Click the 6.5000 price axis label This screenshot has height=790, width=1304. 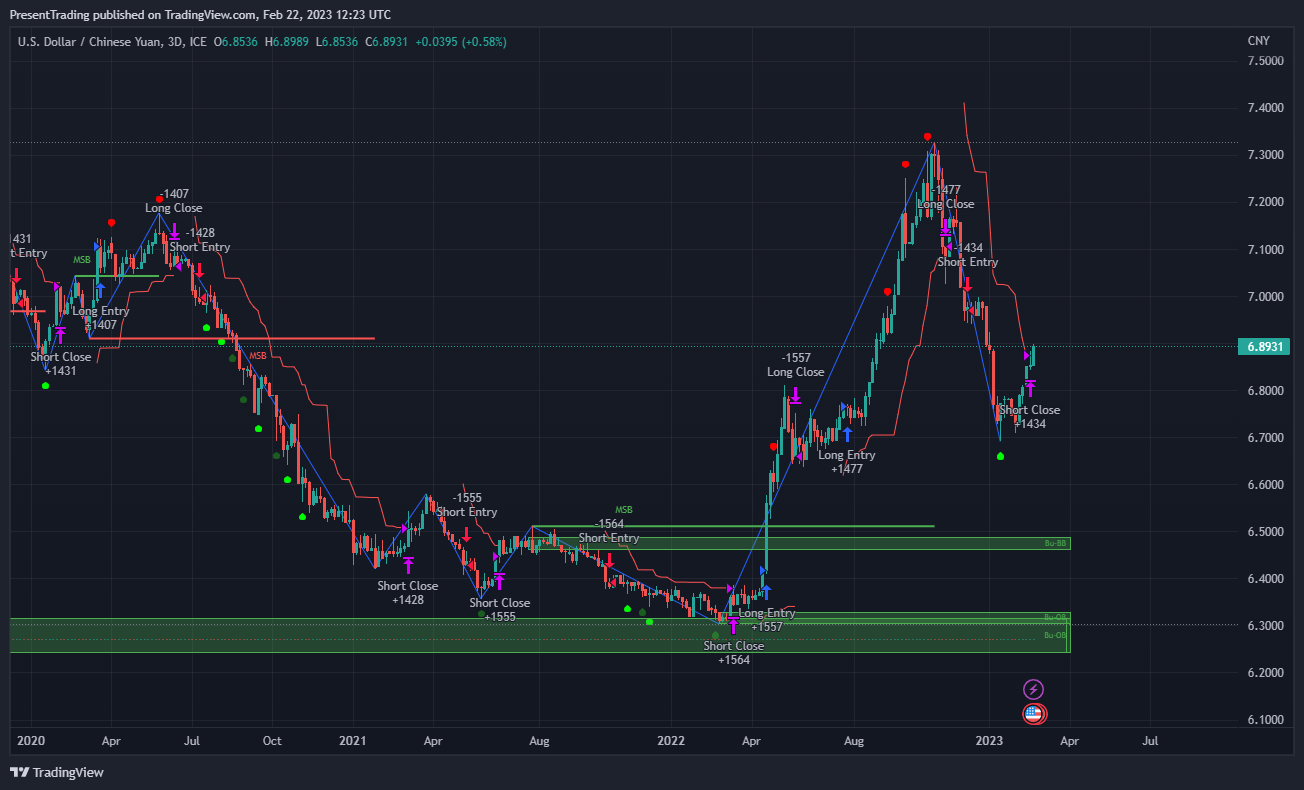[x=1265, y=532]
